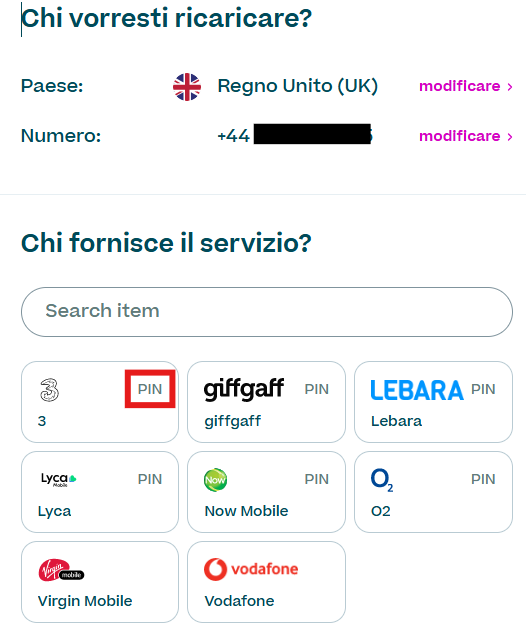Click modificare link next to Numero

tap(460, 136)
